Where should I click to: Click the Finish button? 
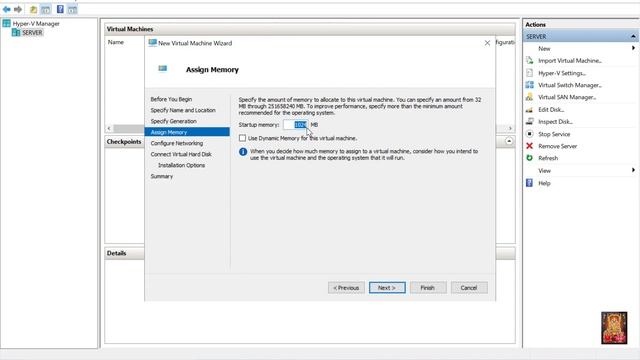pos(428,288)
